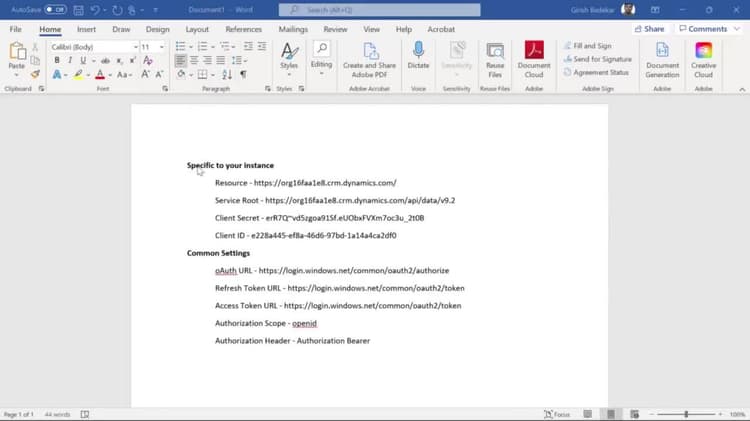Switch to Web Layout view icon
Screen dimensions: 750x421
click(x=634, y=414)
